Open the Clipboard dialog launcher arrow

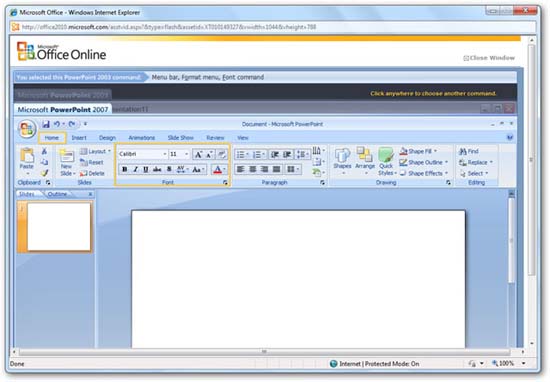48,182
